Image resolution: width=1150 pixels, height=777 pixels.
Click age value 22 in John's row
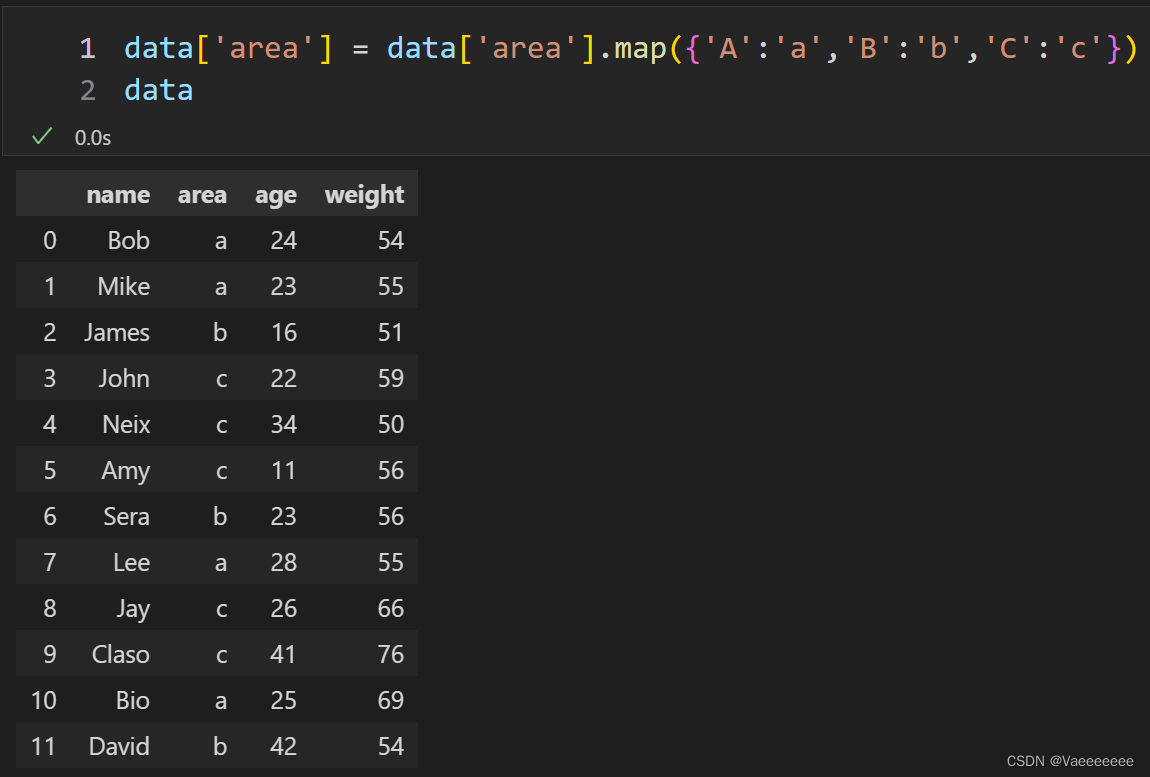(283, 379)
